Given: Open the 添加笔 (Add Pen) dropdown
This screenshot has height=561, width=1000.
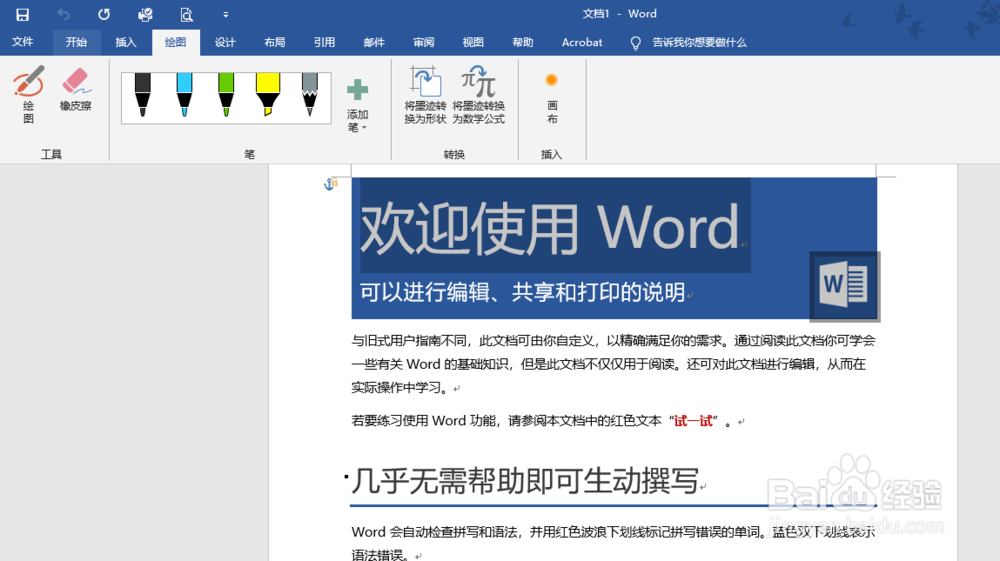Looking at the screenshot, I should pyautogui.click(x=357, y=105).
